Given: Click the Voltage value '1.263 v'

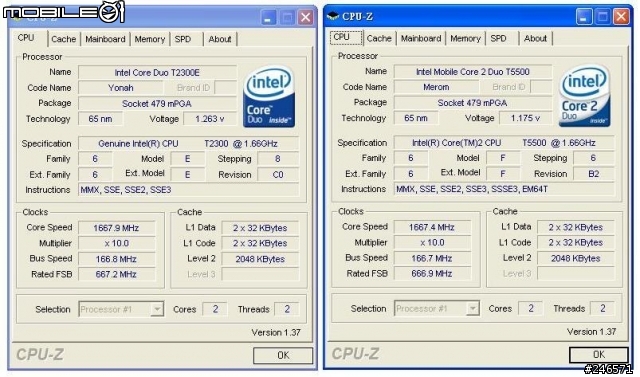Looking at the screenshot, I should 210,119.
